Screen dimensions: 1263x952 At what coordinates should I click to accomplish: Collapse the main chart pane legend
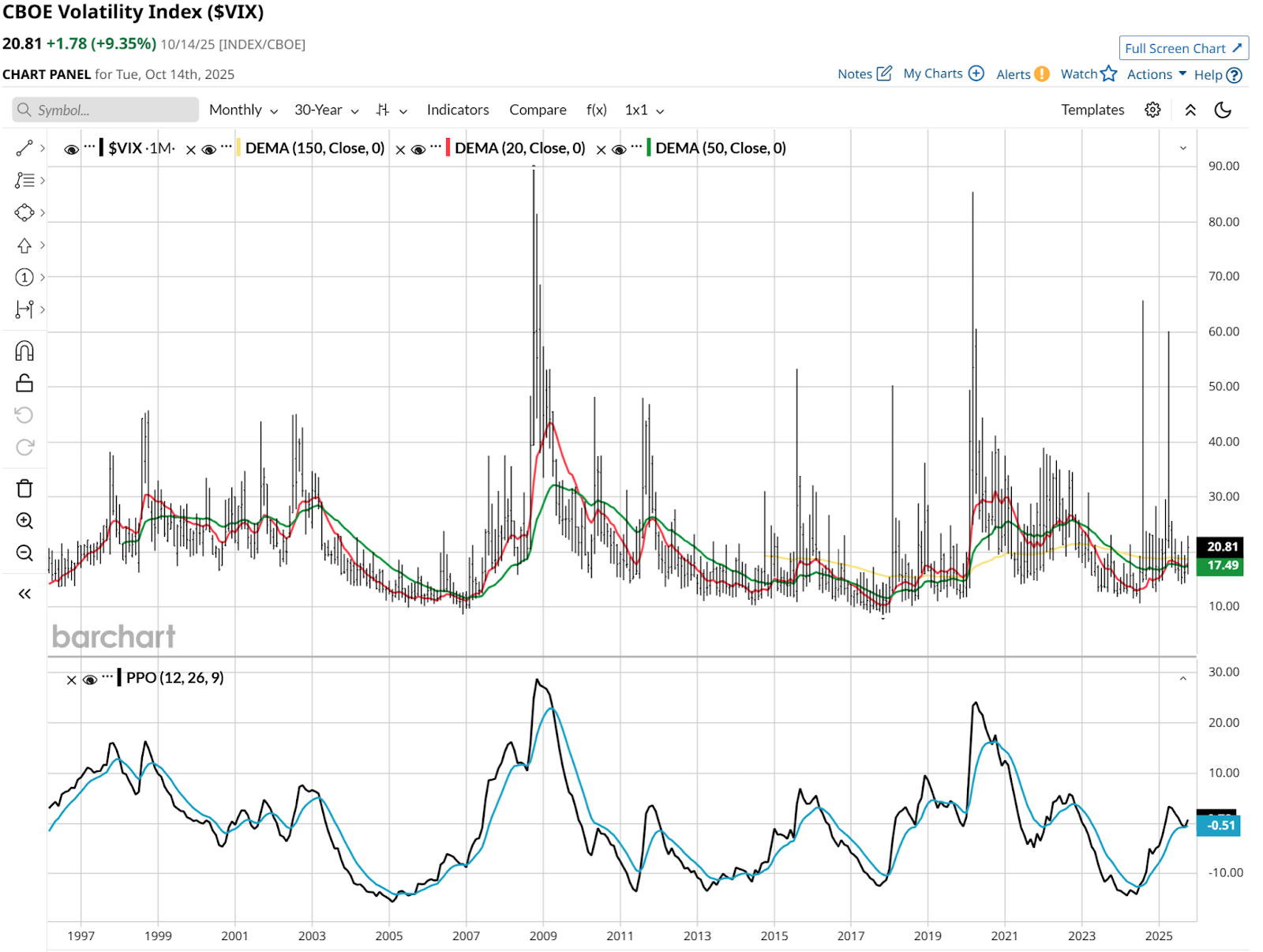point(1182,148)
